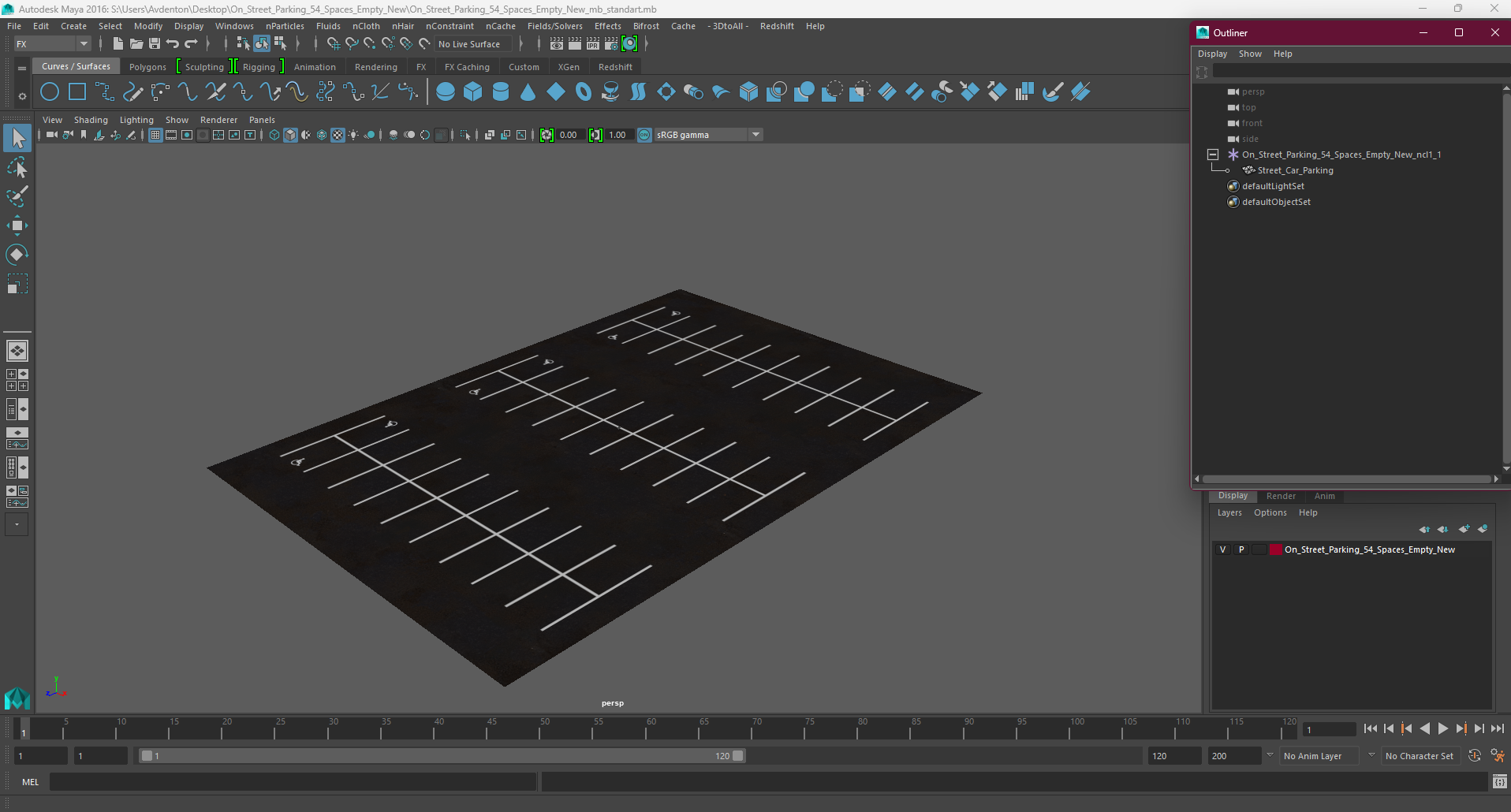This screenshot has height=812, width=1511.
Task: Collapse On_Street_Parking_54_Spaces_Empty_New_ncl1_1 node
Action: point(1213,155)
